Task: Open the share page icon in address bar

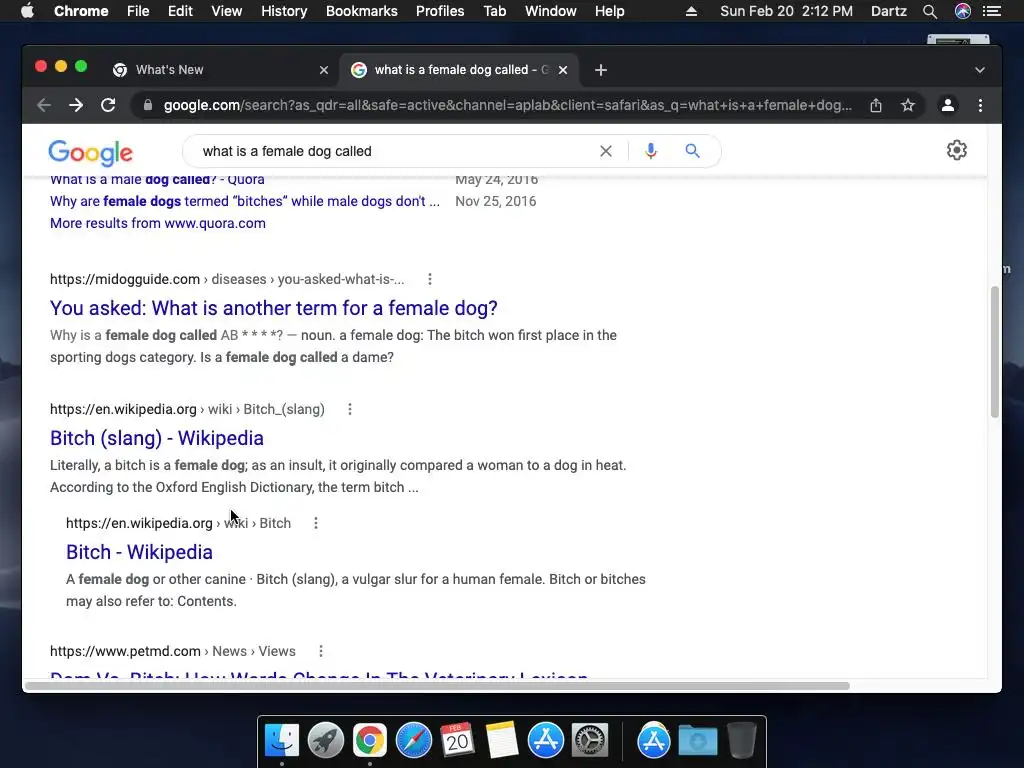Action: point(876,105)
